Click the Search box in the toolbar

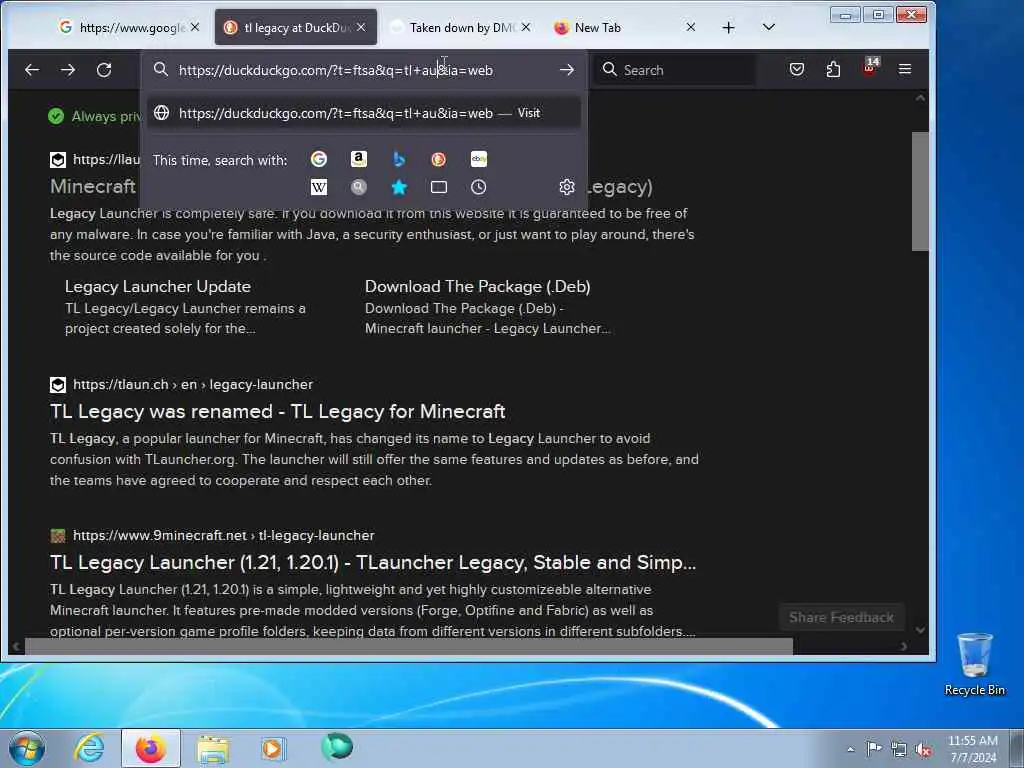tap(676, 70)
